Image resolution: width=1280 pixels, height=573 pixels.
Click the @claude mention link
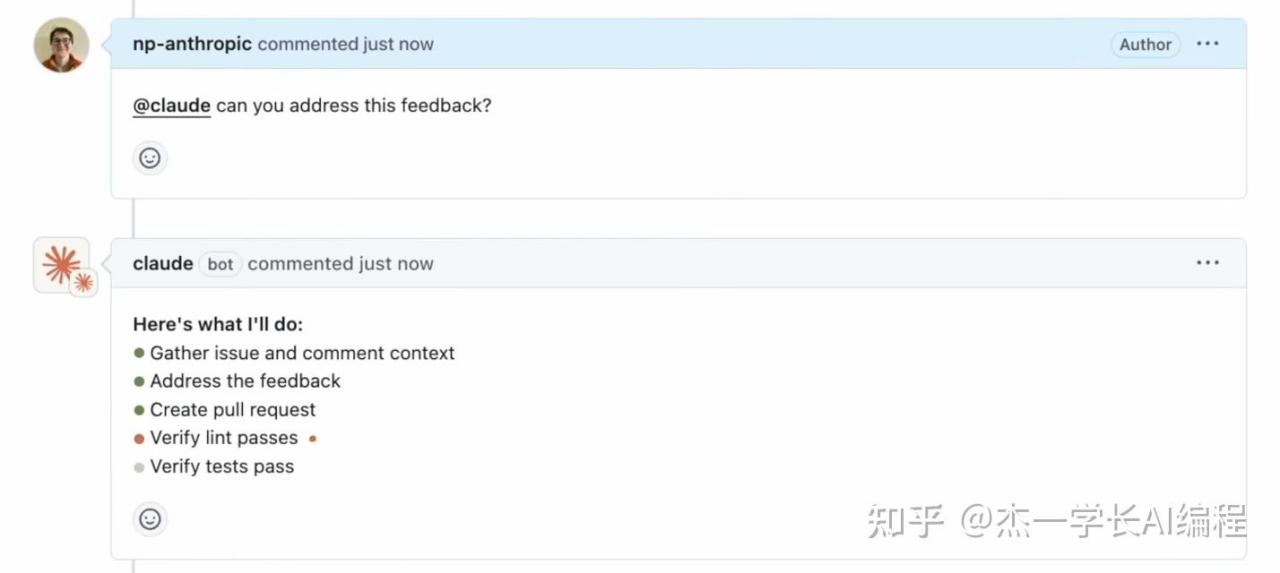tap(171, 105)
